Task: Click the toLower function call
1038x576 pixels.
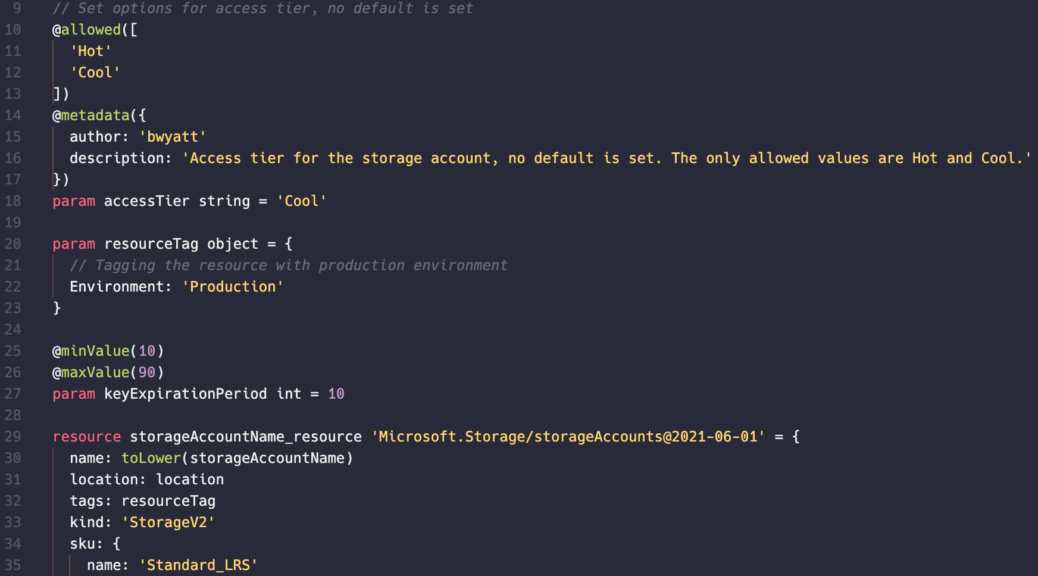Action: (151, 458)
